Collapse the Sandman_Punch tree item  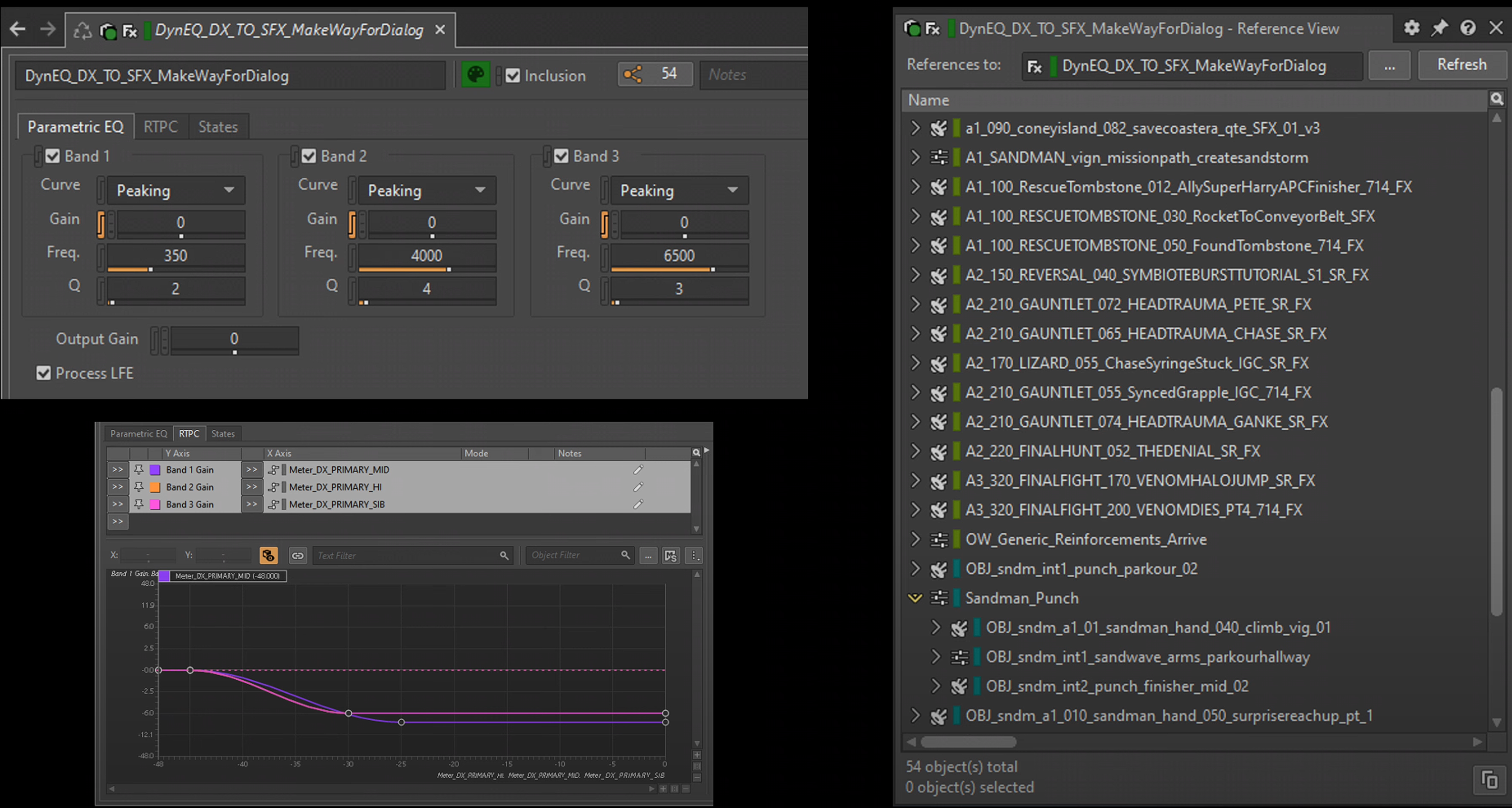click(914, 598)
